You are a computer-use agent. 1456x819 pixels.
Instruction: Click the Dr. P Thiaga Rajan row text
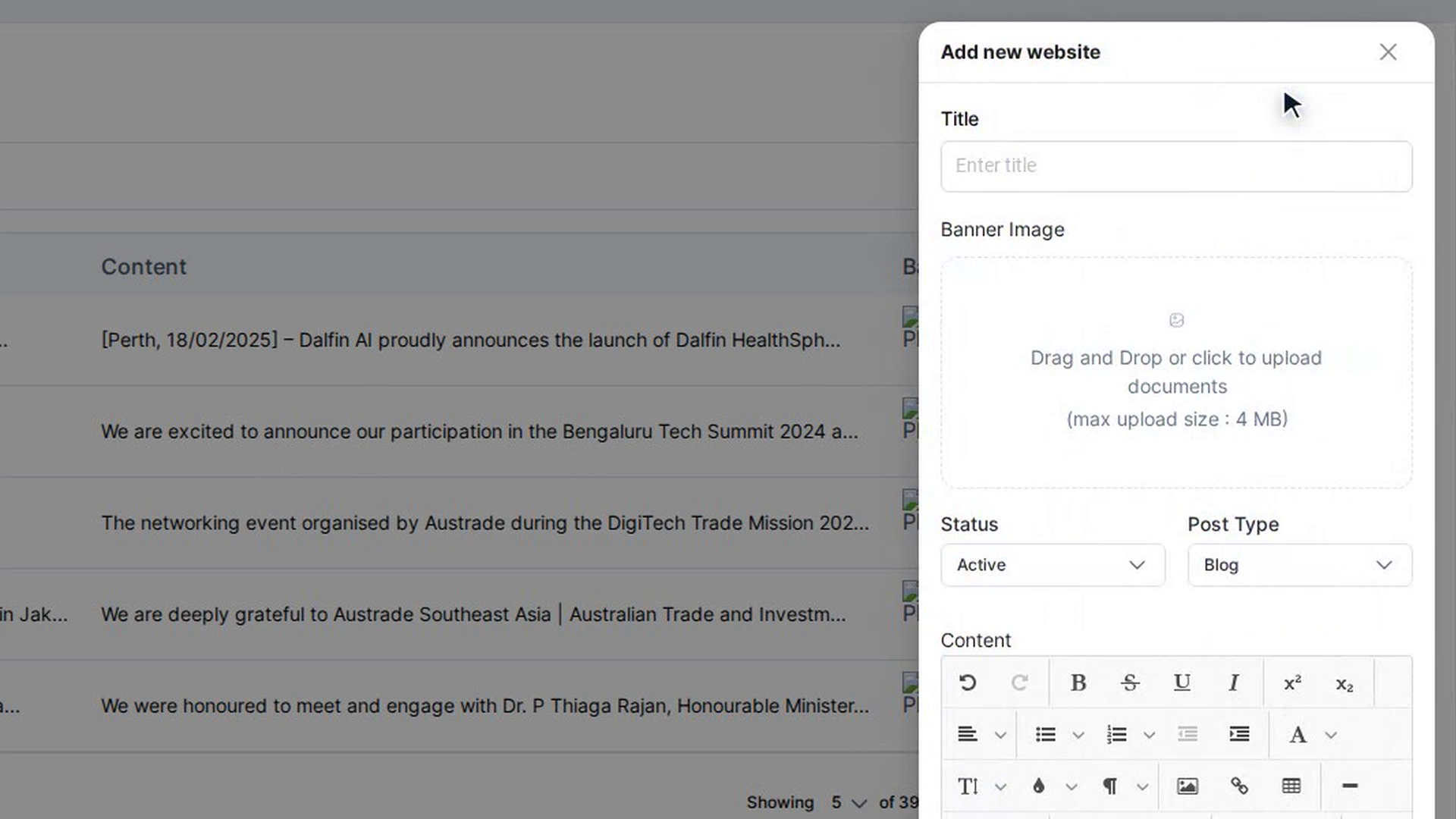(x=485, y=706)
